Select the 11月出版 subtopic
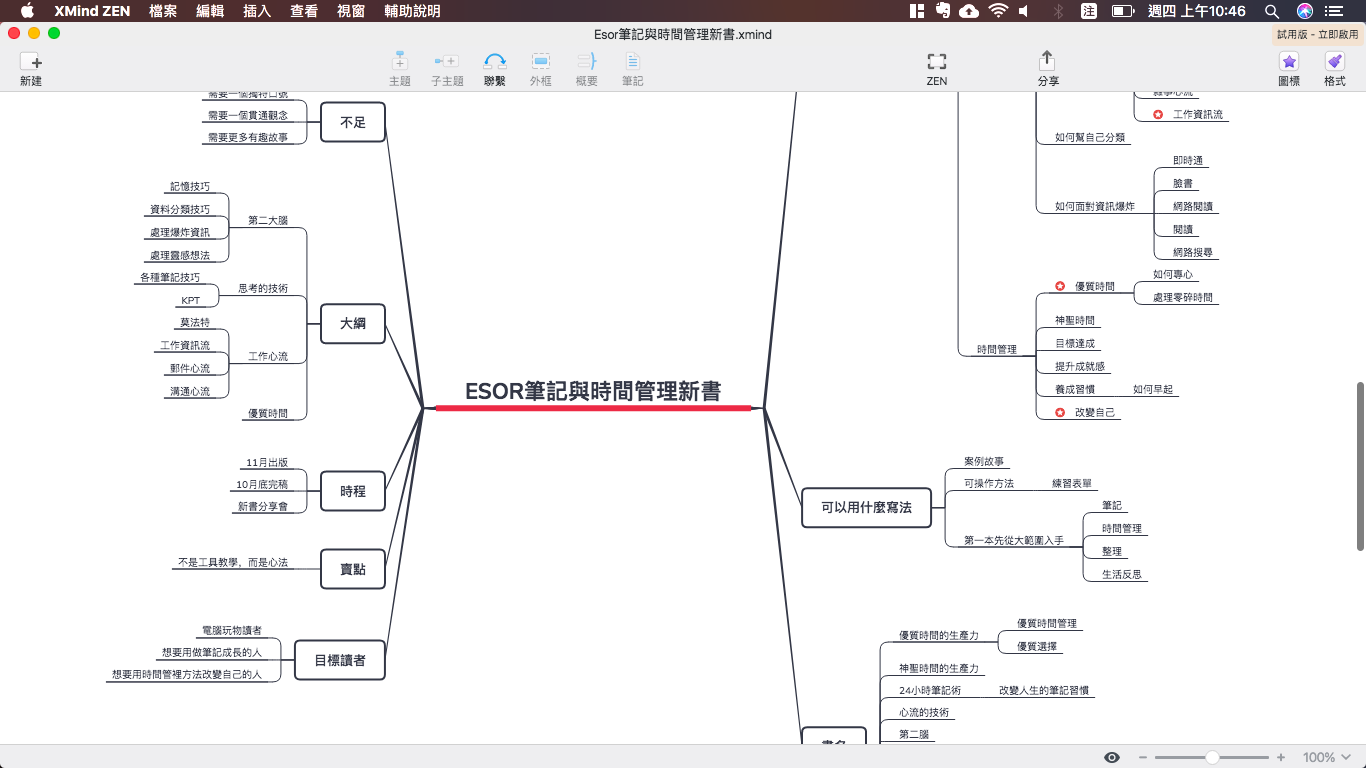This screenshot has width=1366, height=768. click(267, 462)
